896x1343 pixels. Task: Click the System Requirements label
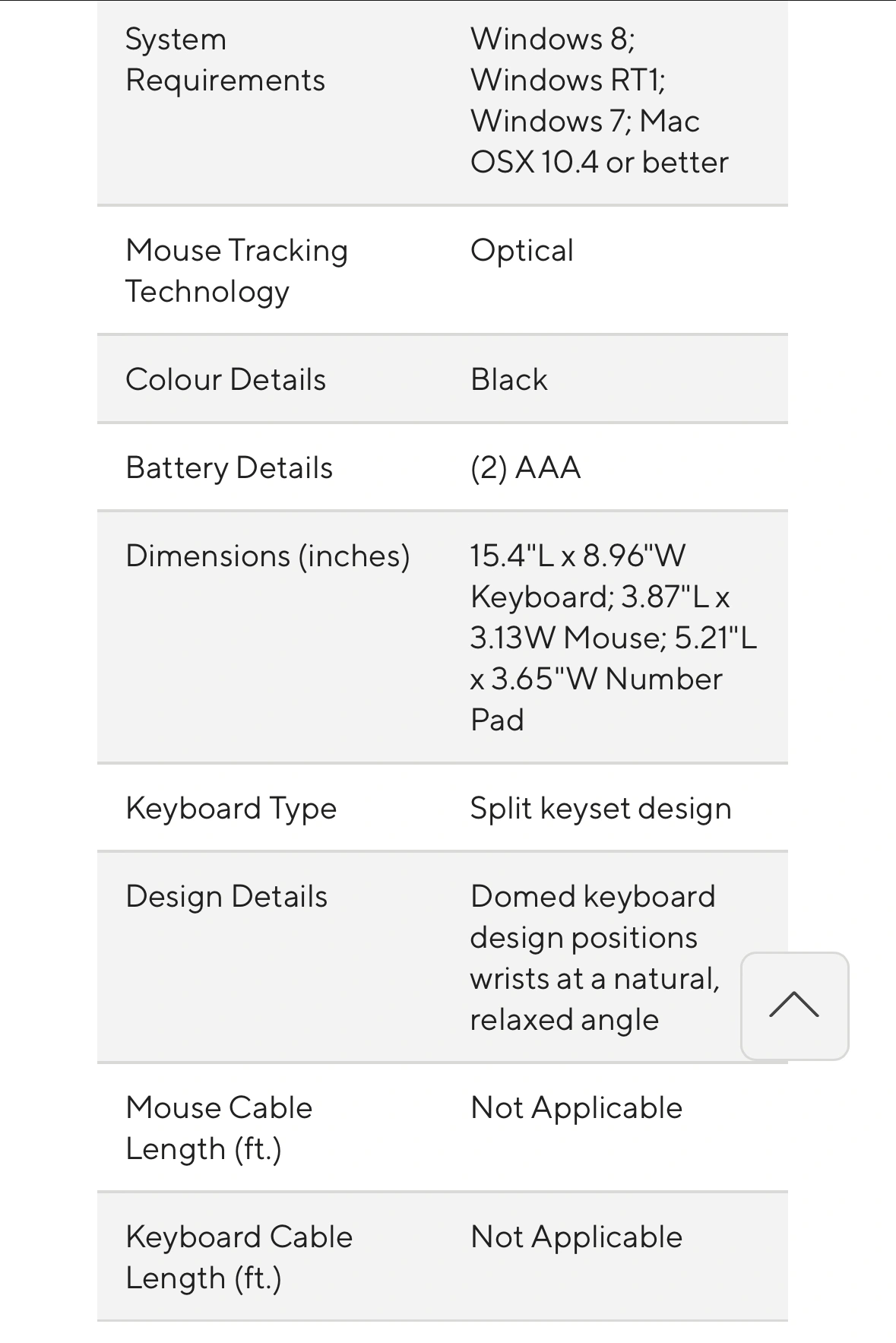tap(225, 60)
